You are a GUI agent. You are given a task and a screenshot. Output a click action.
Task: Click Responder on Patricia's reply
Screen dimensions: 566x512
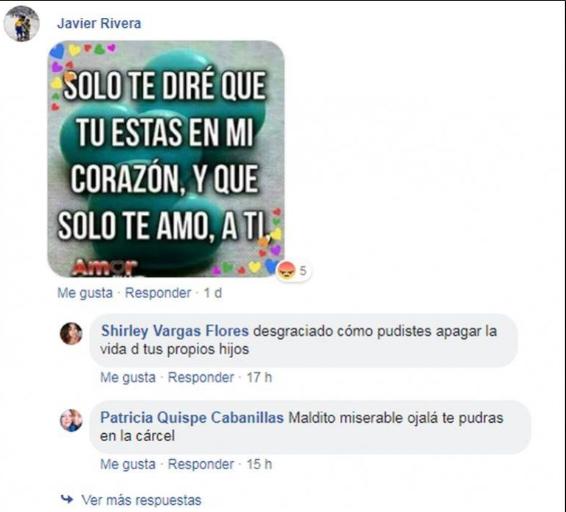(201, 464)
